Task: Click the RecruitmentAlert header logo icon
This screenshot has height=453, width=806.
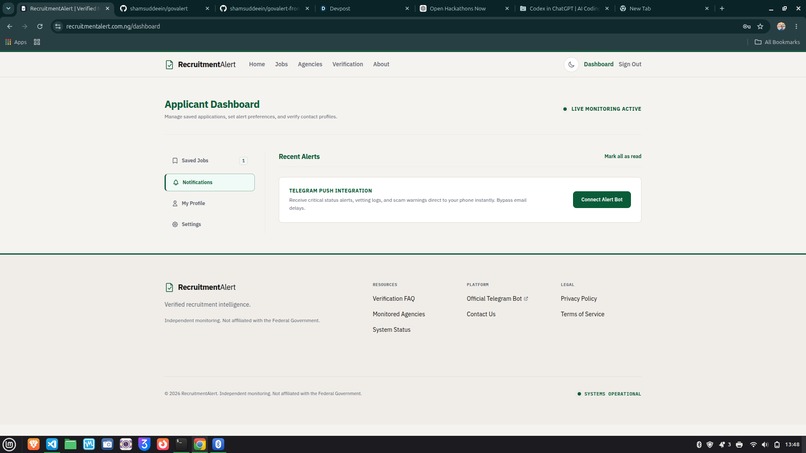Action: [x=169, y=64]
